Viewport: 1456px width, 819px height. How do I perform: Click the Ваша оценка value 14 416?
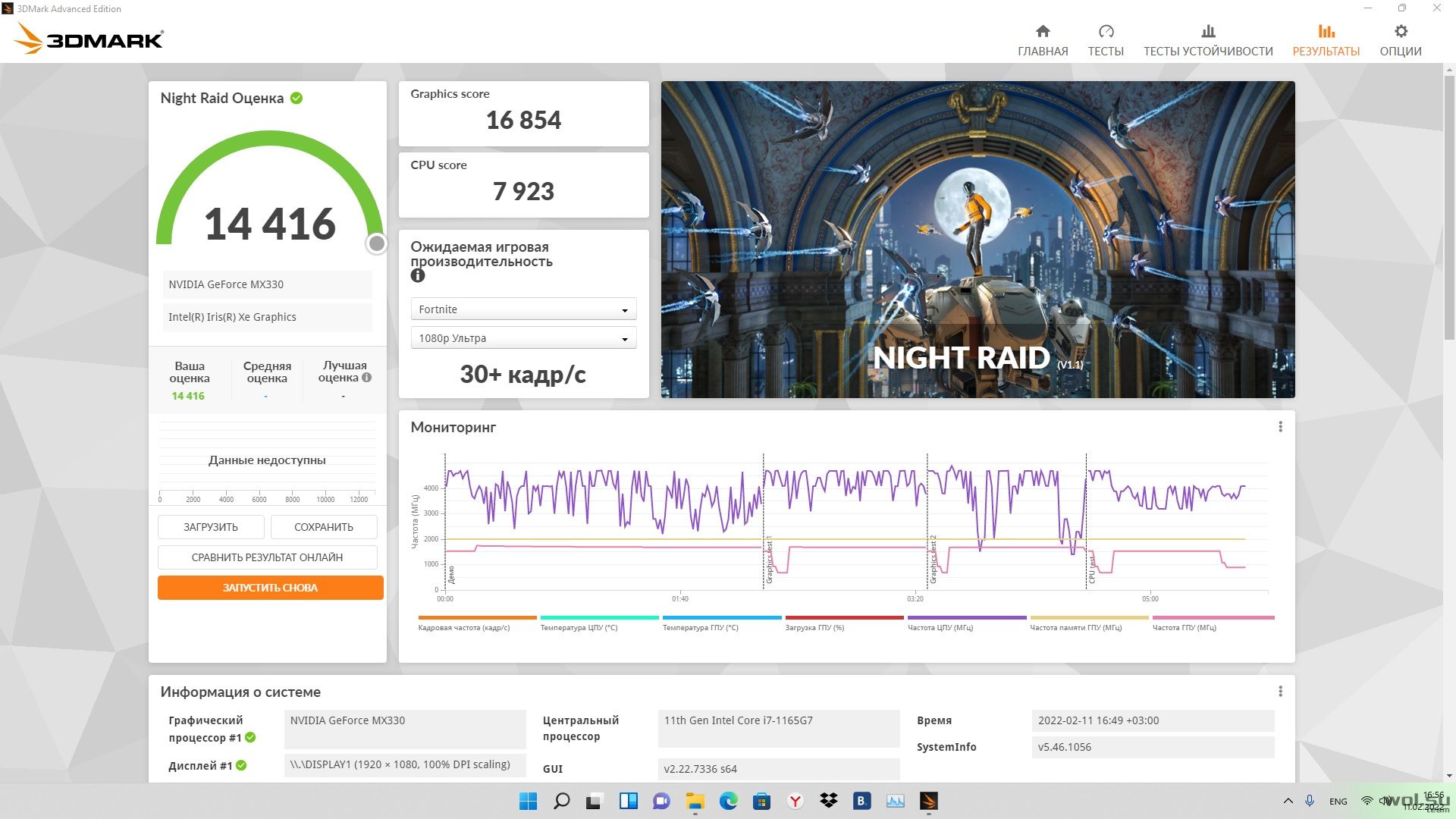coord(188,396)
